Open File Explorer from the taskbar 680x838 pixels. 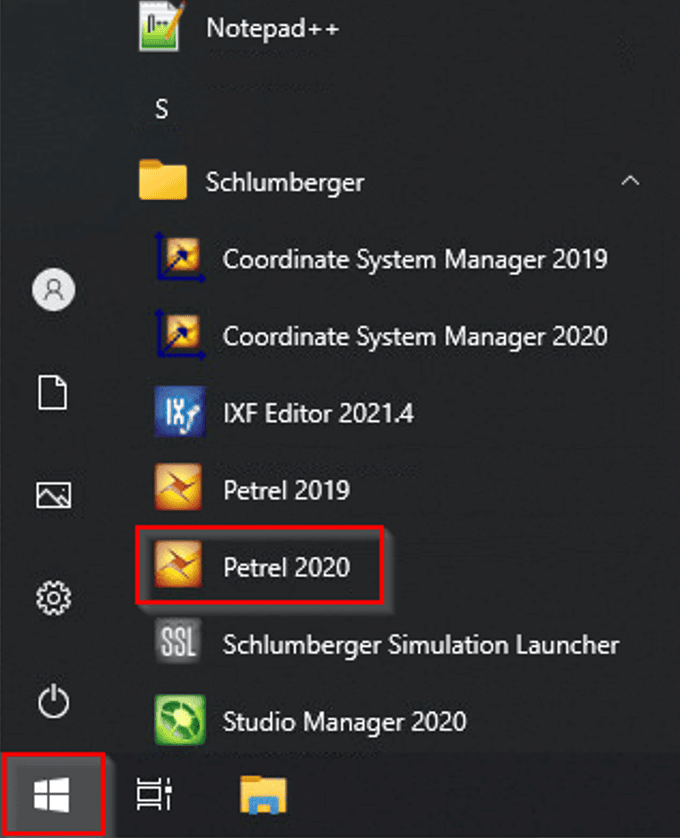click(264, 795)
